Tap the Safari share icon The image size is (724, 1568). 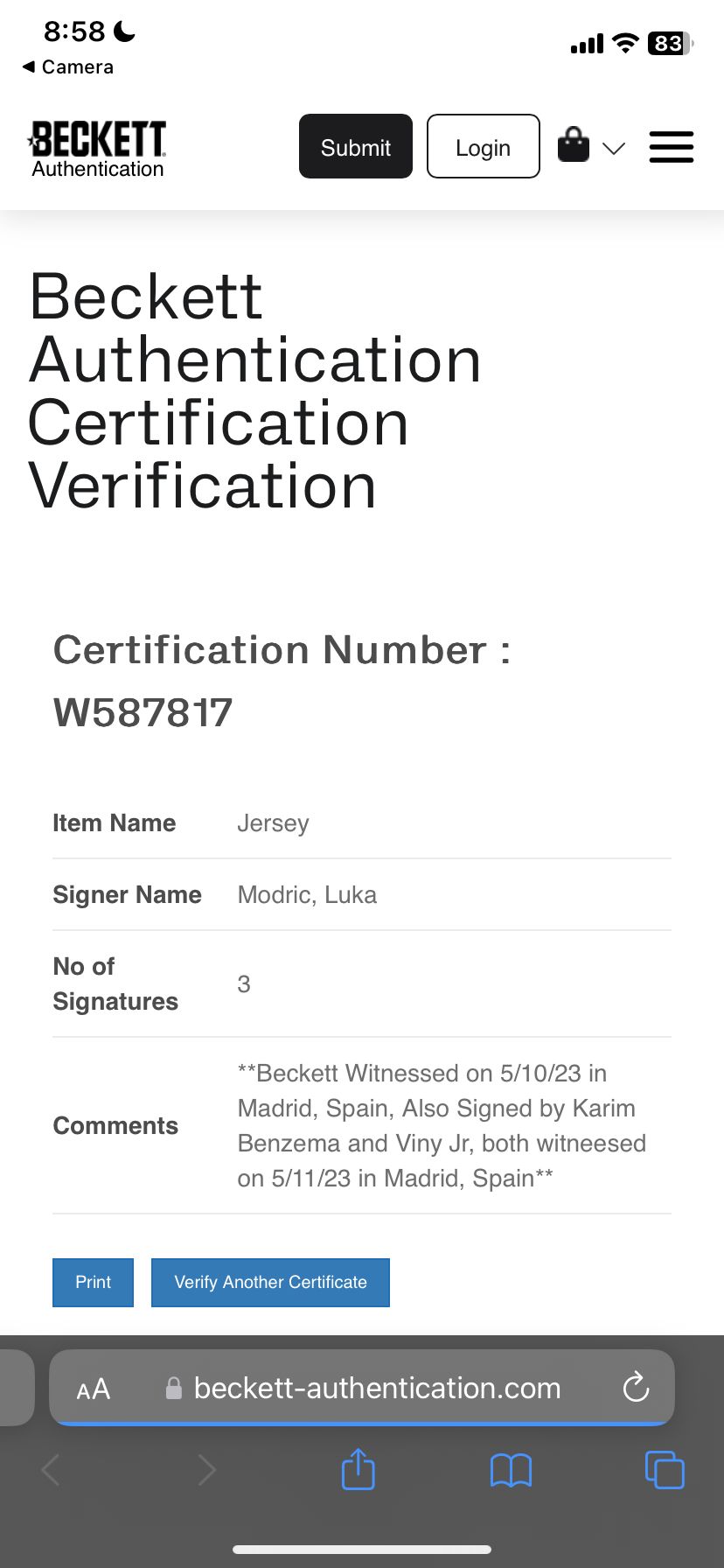[x=358, y=1469]
